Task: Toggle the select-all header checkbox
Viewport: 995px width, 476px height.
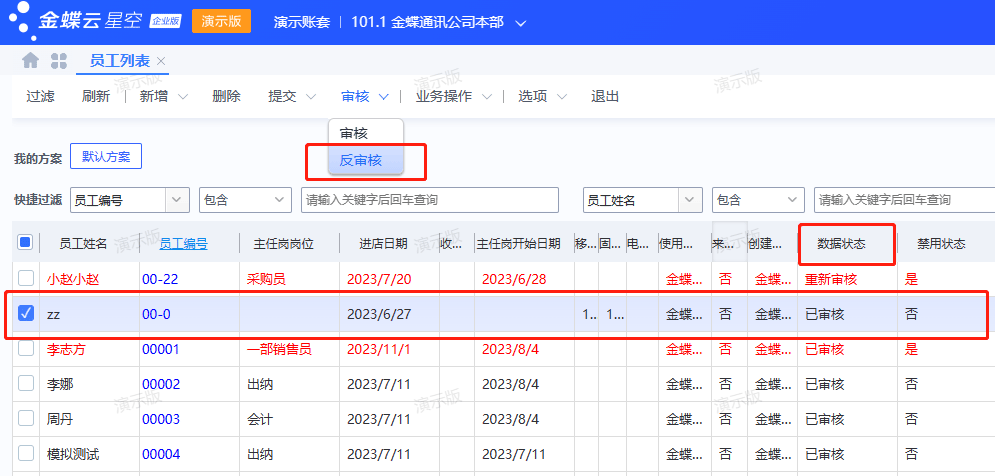Action: [x=25, y=242]
